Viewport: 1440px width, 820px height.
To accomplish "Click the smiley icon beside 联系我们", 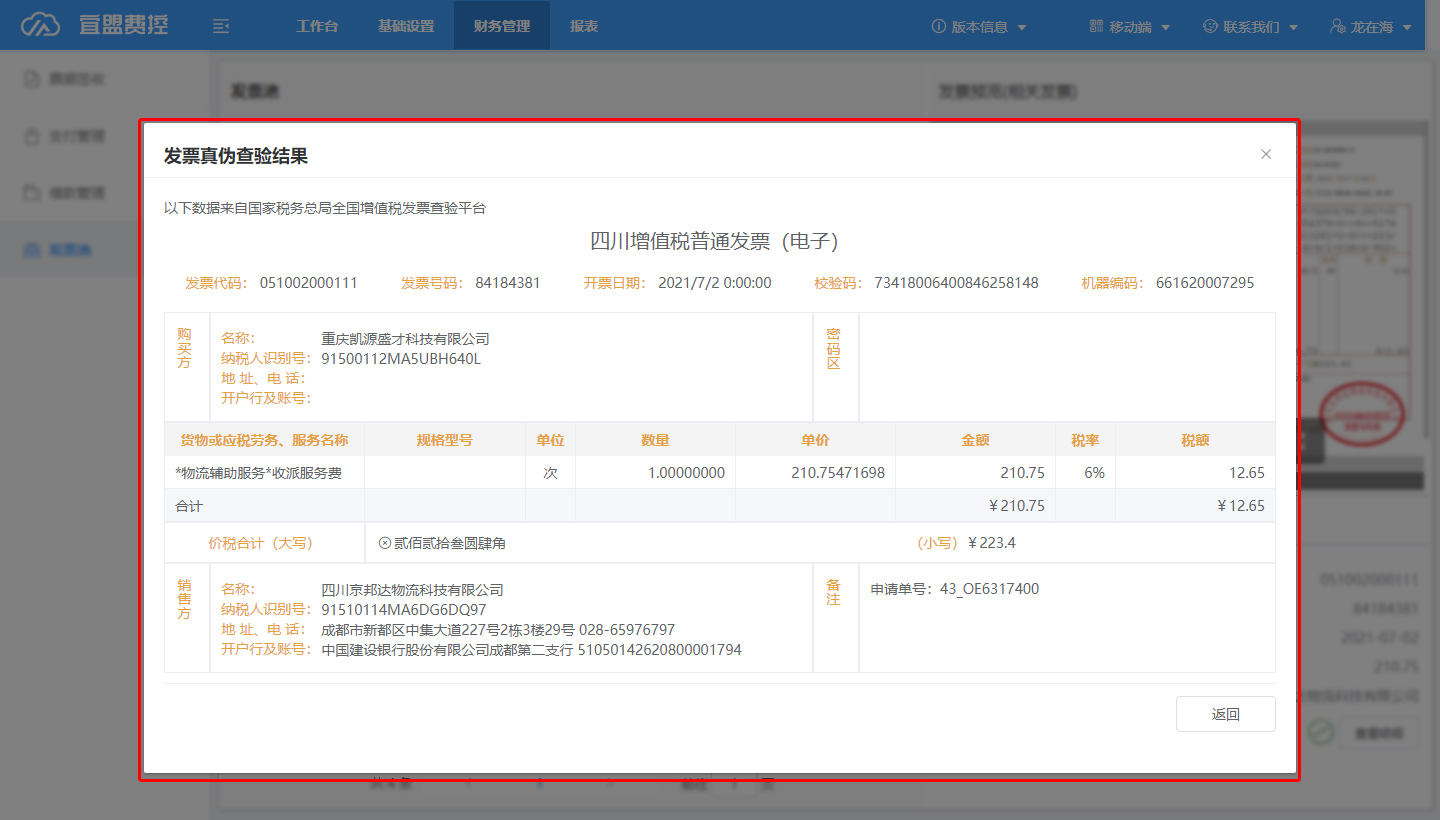I will click(x=1210, y=26).
